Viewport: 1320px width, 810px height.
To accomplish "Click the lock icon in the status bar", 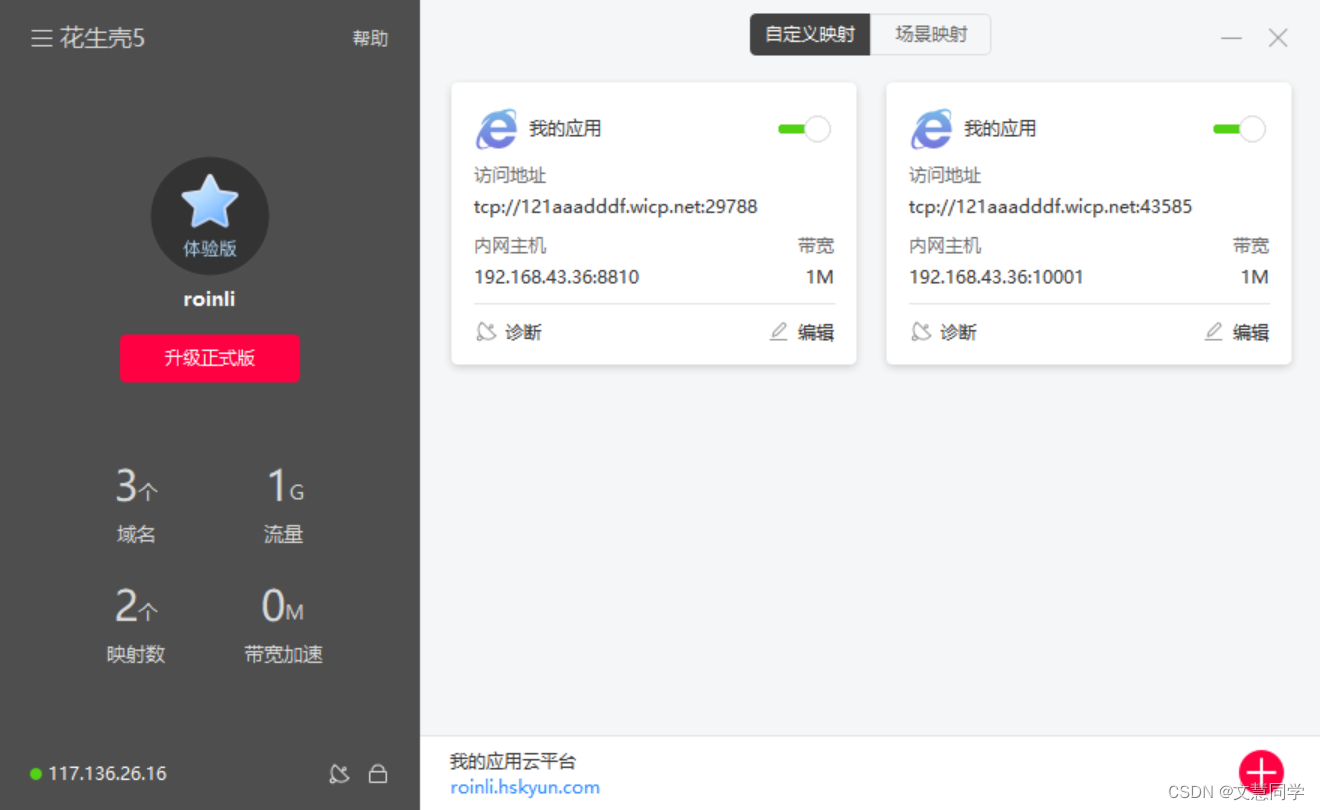I will click(378, 774).
